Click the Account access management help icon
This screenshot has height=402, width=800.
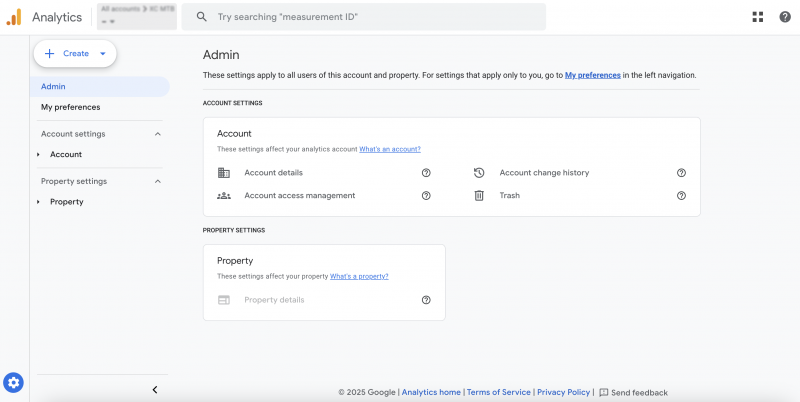pyautogui.click(x=426, y=196)
